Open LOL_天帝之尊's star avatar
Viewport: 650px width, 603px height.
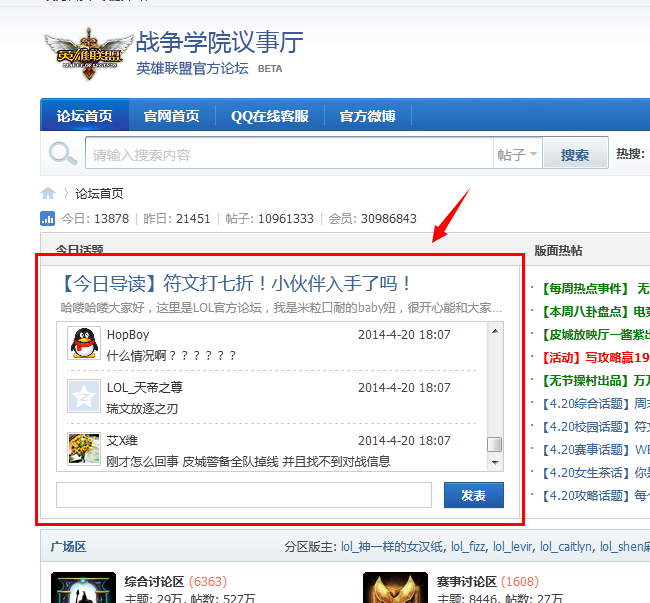pyautogui.click(x=84, y=396)
